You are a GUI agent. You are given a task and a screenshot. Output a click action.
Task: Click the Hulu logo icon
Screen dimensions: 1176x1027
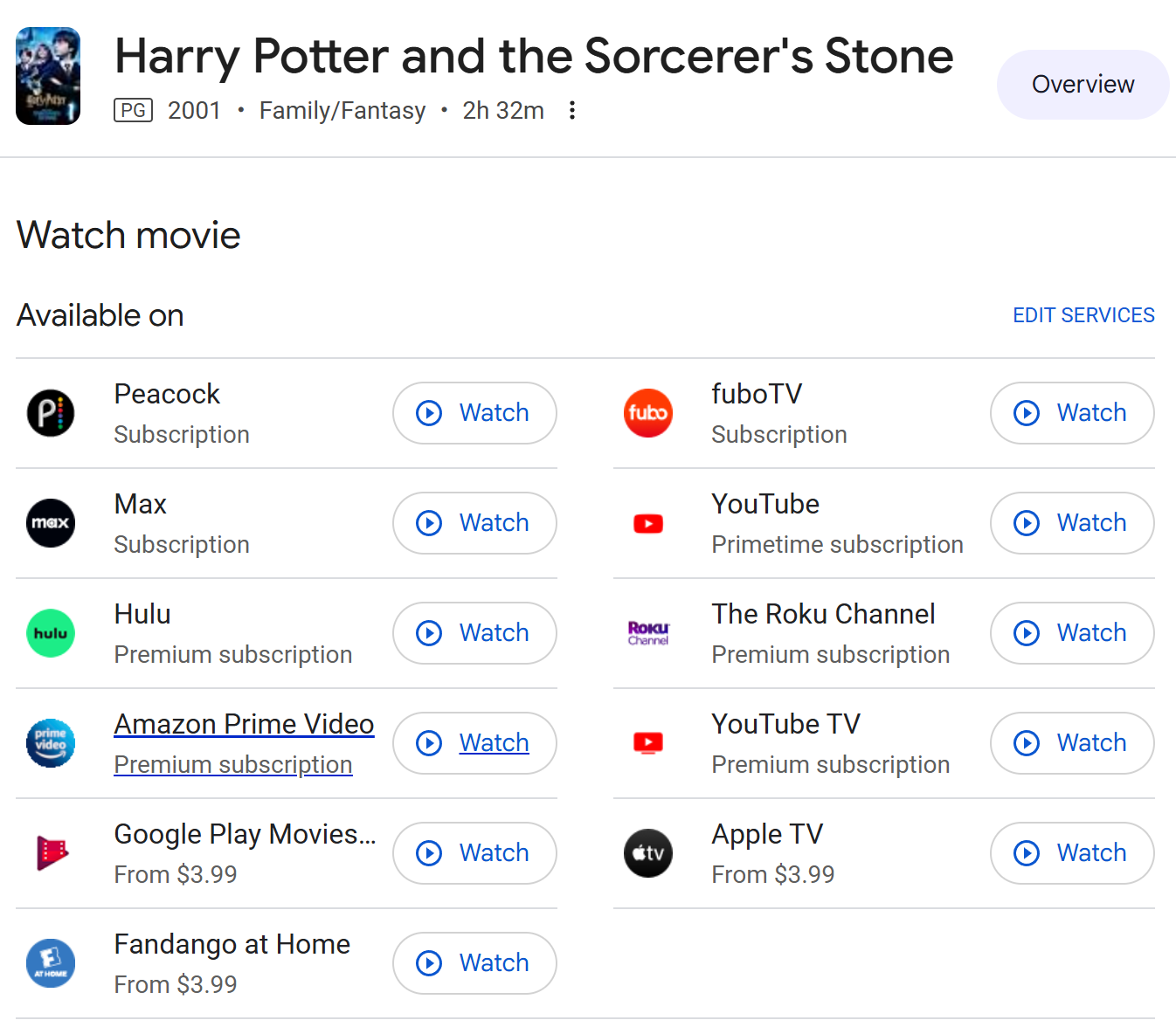[51, 633]
